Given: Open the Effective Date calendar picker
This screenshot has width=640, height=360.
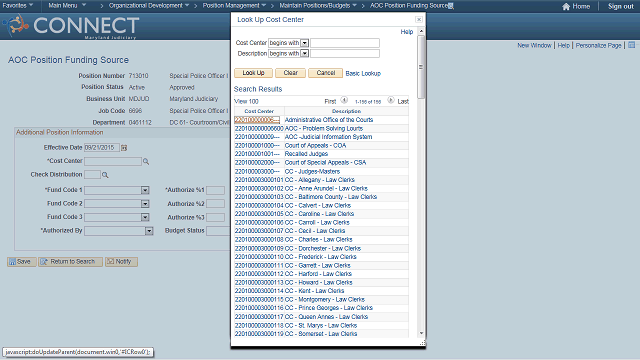Looking at the screenshot, I should click(x=124, y=148).
